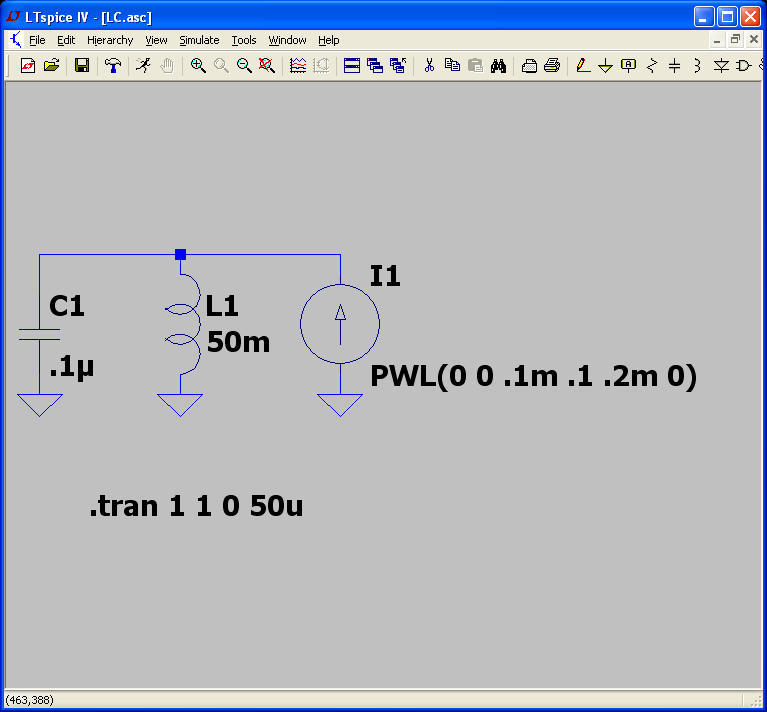Image resolution: width=767 pixels, height=712 pixels.
Task: Select the Diode tool in toolbar
Action: [x=721, y=66]
